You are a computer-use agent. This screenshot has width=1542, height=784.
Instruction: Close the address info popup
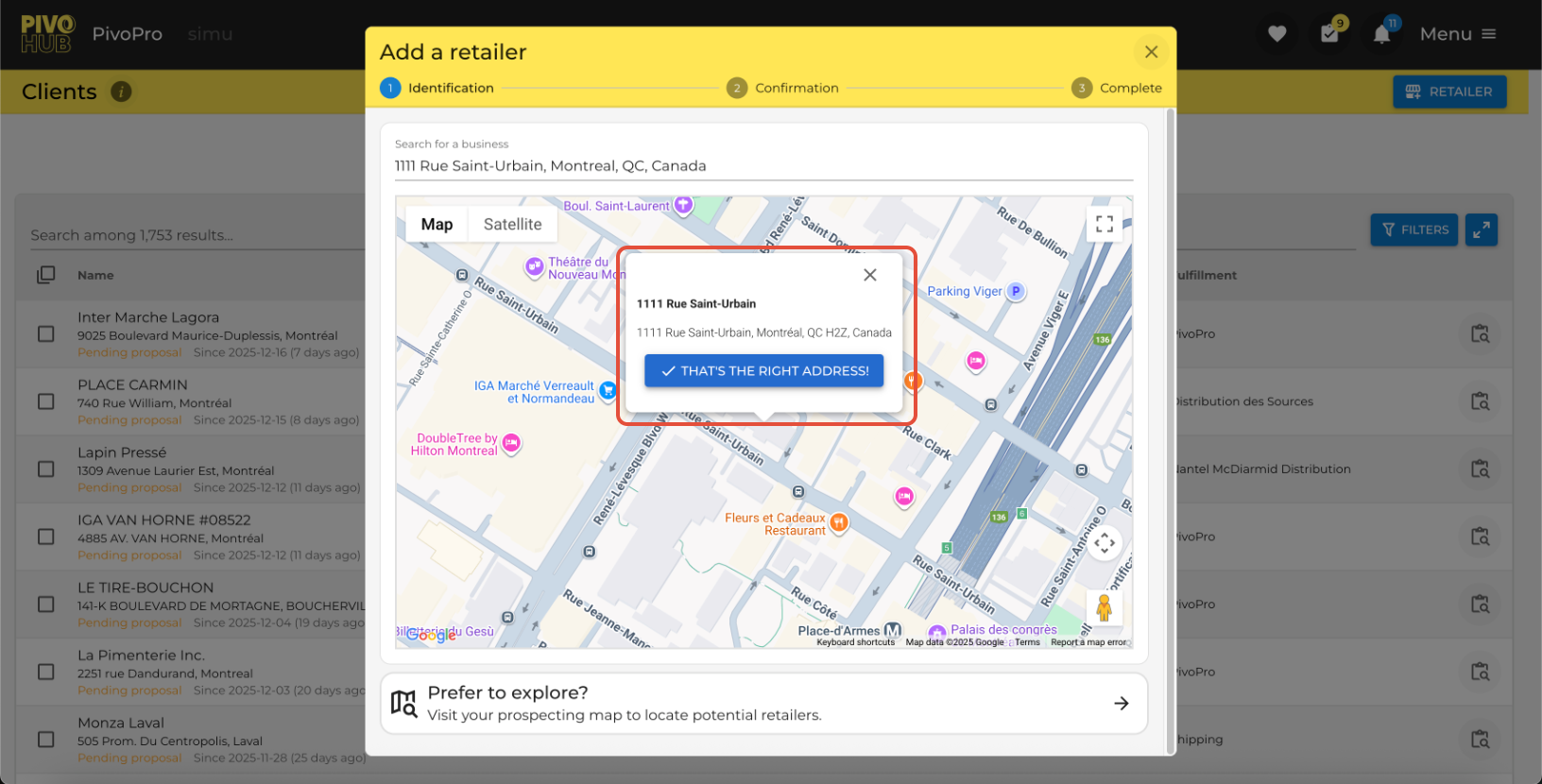coord(870,275)
